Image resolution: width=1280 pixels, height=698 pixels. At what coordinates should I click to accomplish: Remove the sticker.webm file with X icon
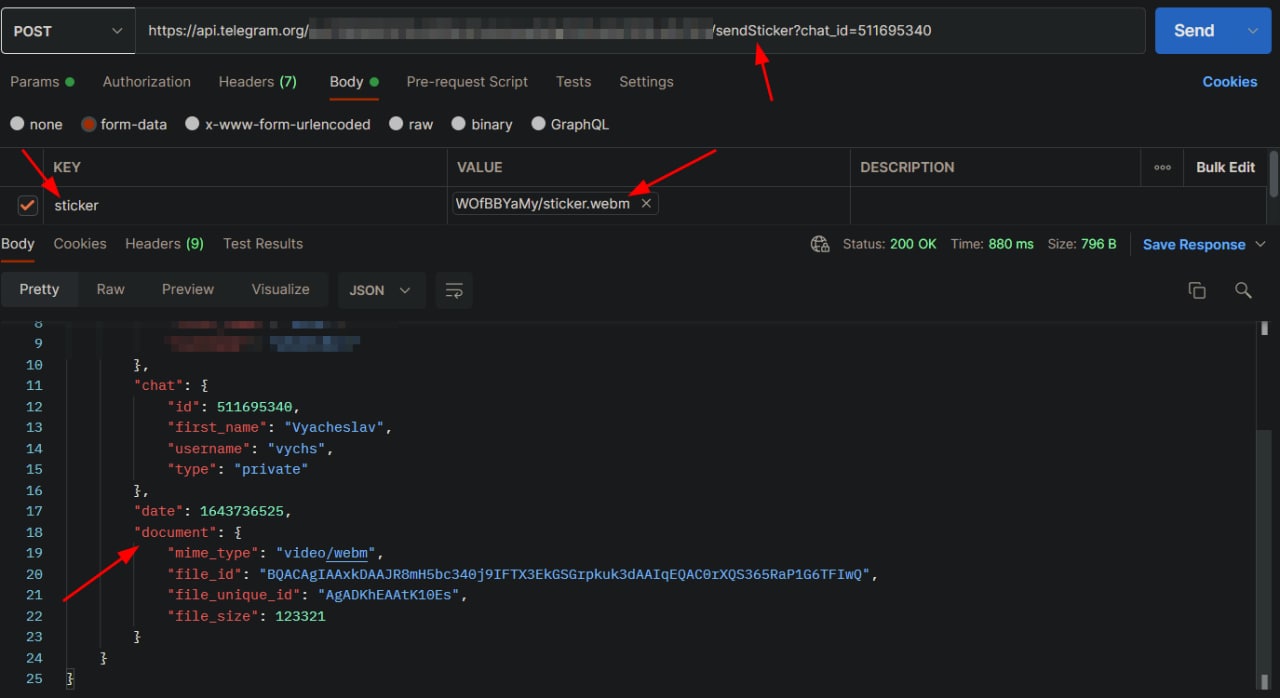[x=646, y=204]
